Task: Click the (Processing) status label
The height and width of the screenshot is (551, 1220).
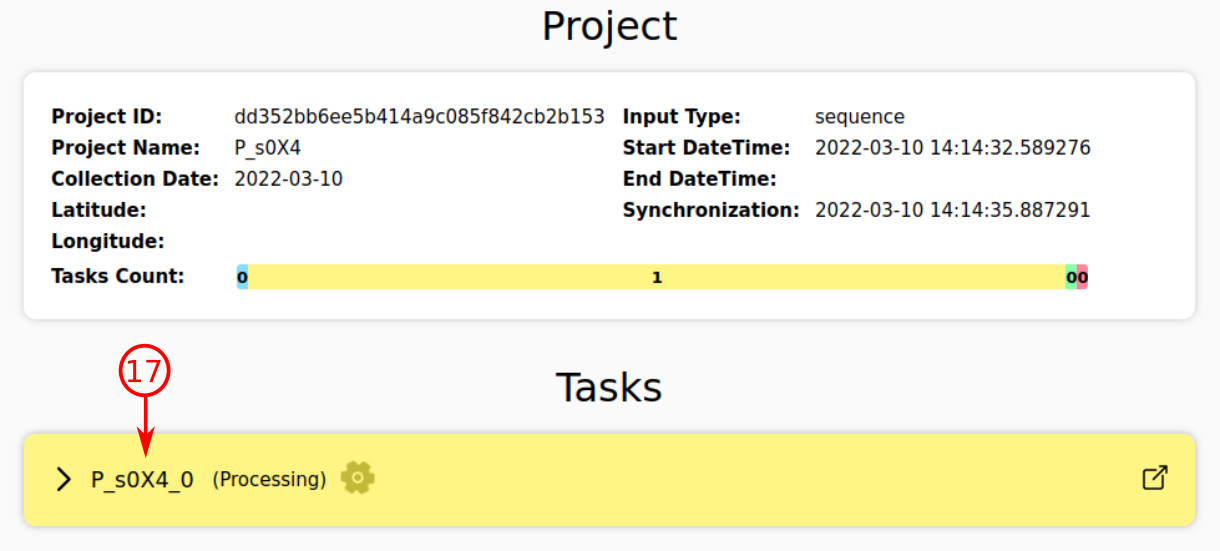Action: click(x=269, y=480)
